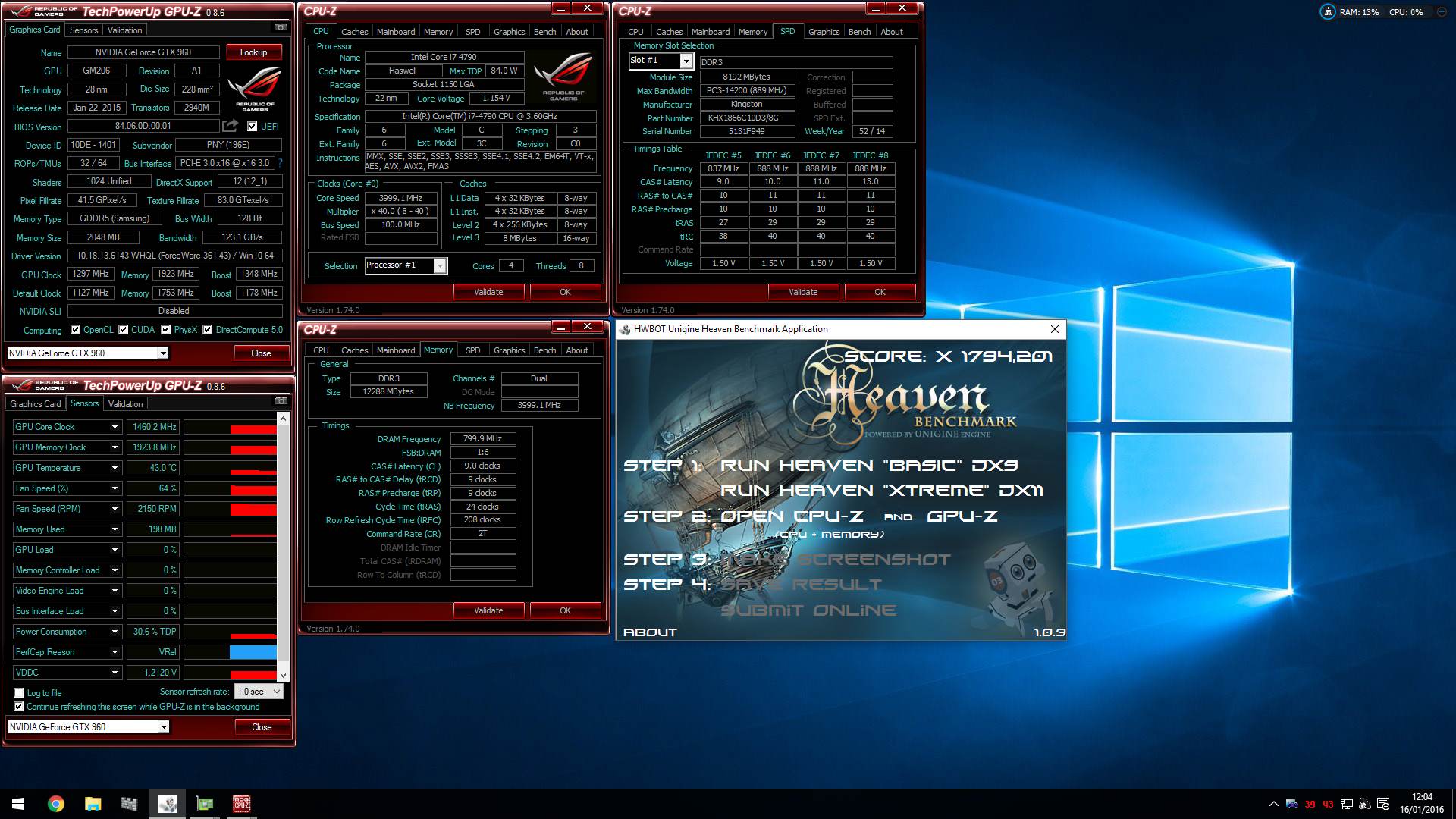Open Bench tab in the CPU-Z SPD window

[859, 32]
